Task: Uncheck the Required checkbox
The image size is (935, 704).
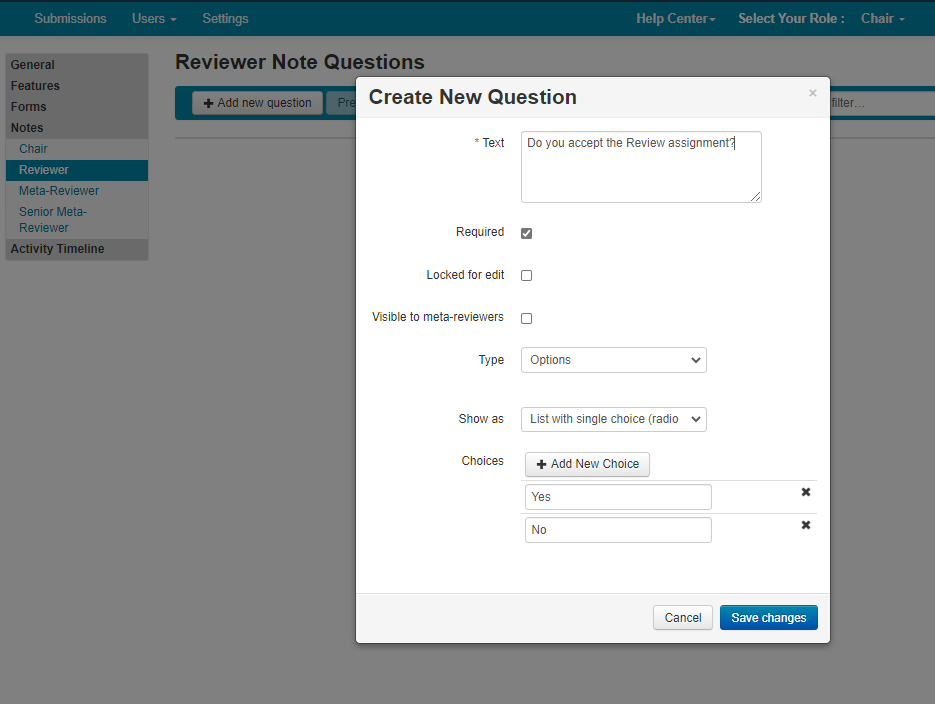Action: coord(527,233)
